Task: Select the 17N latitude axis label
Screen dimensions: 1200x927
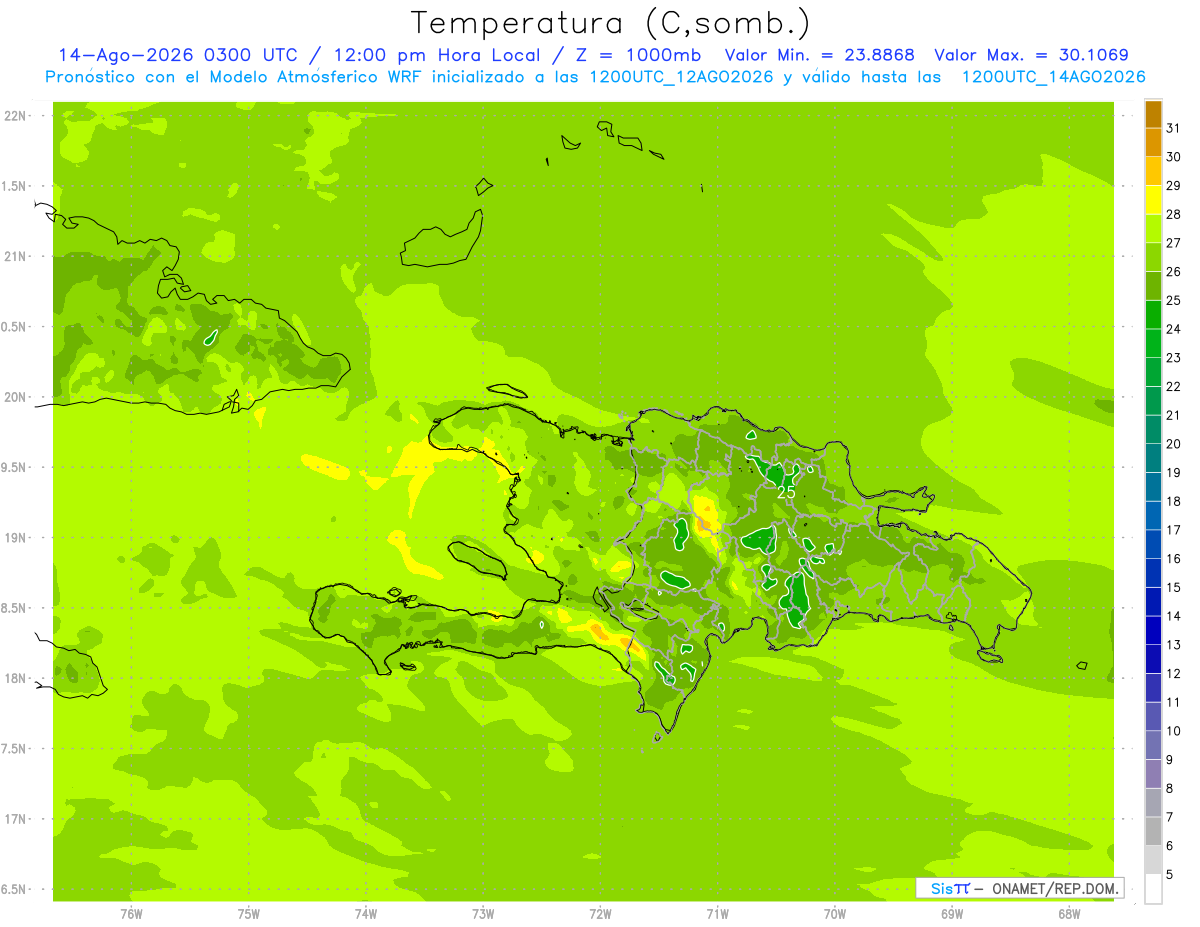Action: tap(14, 819)
